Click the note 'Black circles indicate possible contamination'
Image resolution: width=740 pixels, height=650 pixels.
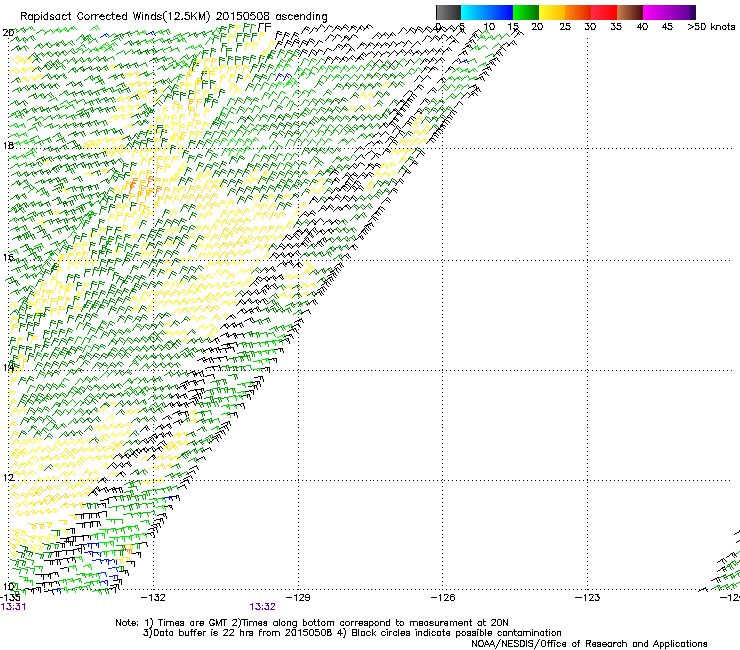pyautogui.click(x=456, y=633)
